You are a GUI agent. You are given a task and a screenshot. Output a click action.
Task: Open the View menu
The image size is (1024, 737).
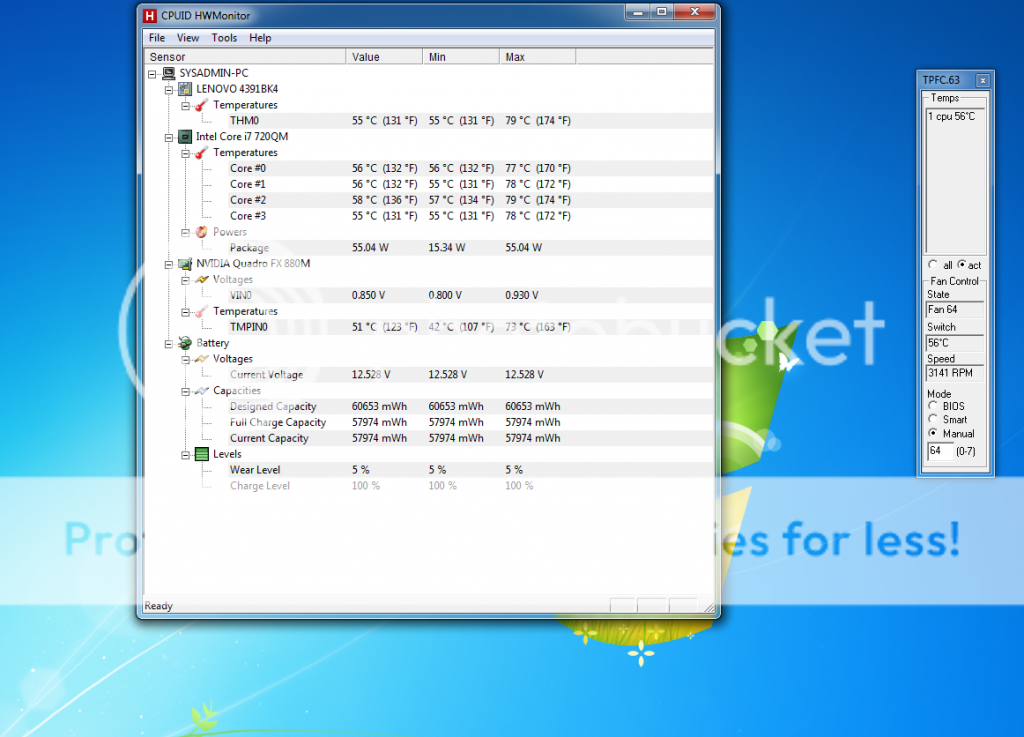click(x=188, y=38)
